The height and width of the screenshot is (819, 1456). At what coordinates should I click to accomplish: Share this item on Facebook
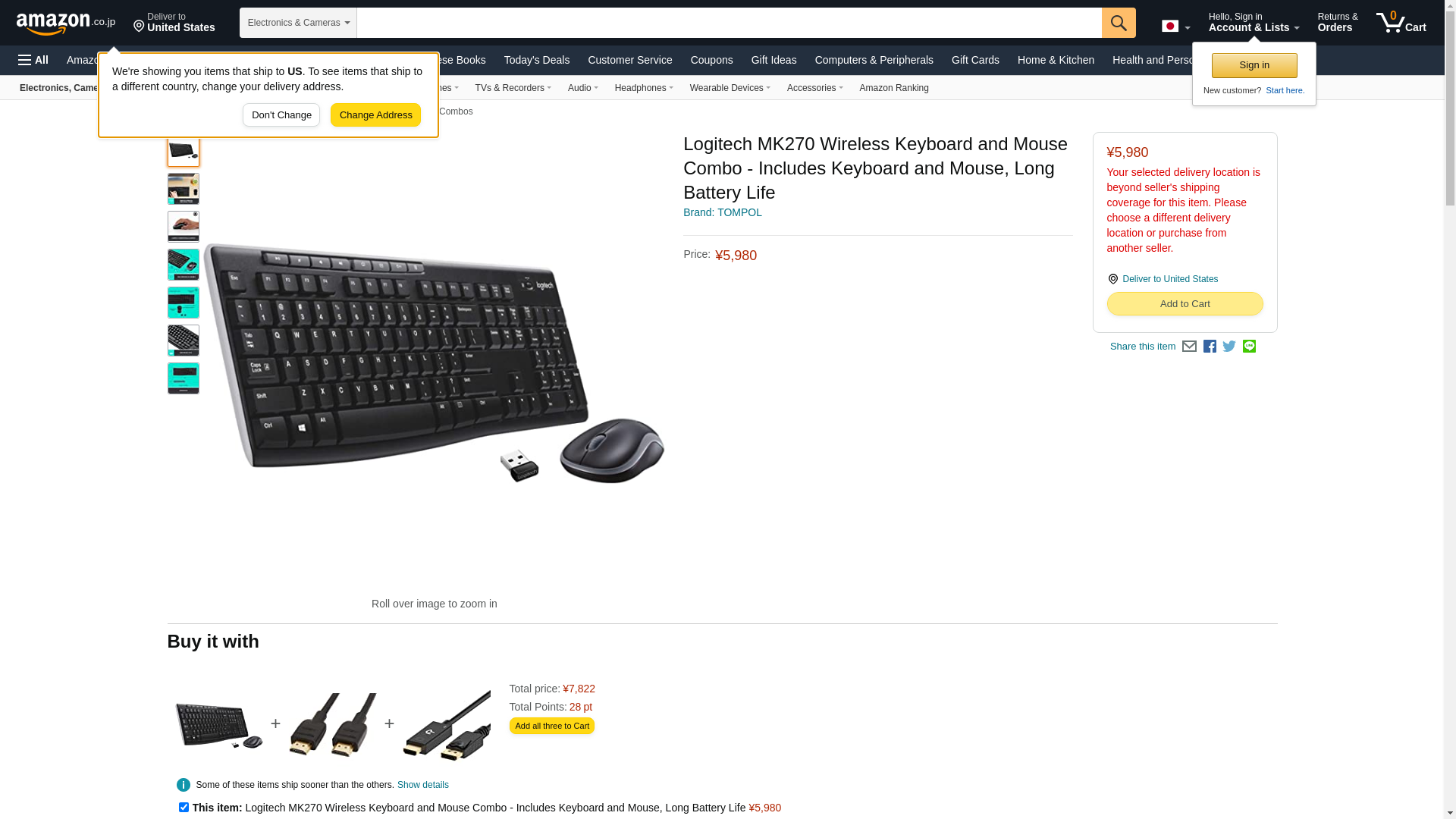pos(1210,347)
